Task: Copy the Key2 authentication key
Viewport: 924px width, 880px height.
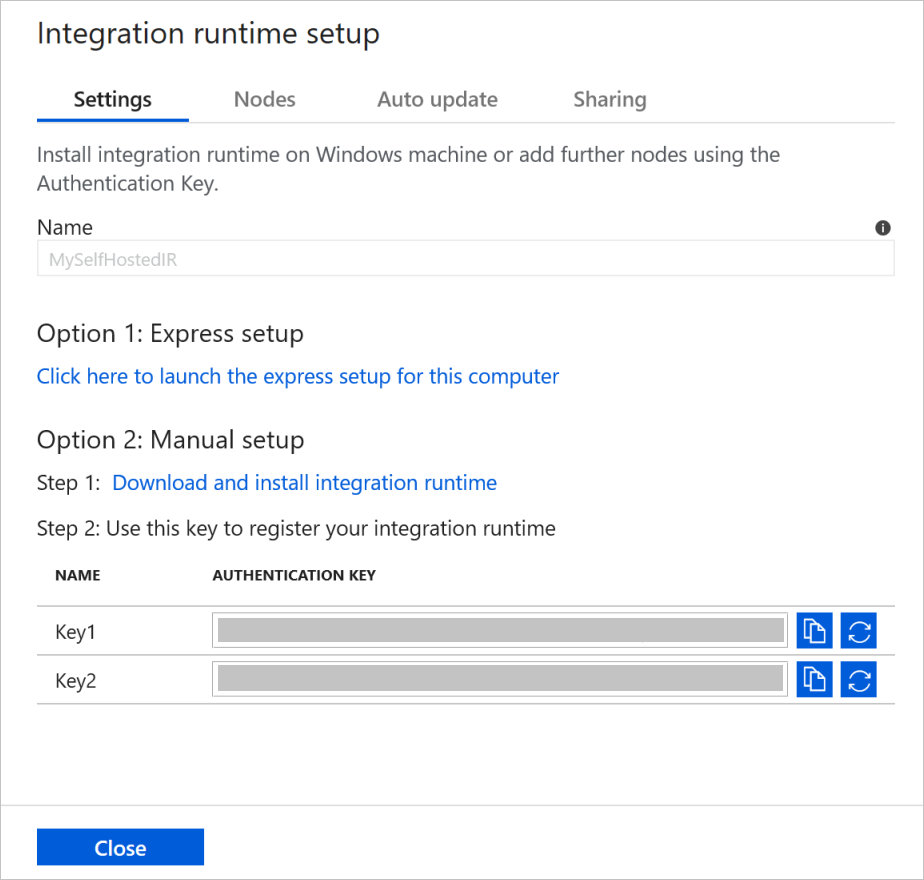Action: click(814, 679)
